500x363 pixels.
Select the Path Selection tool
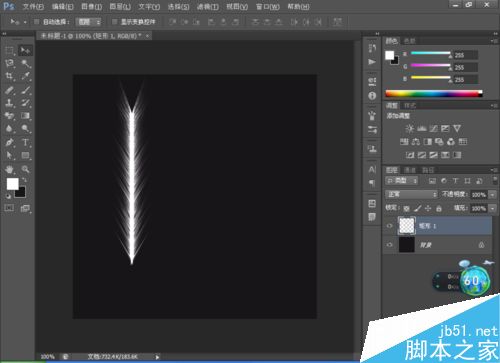pos(9,155)
